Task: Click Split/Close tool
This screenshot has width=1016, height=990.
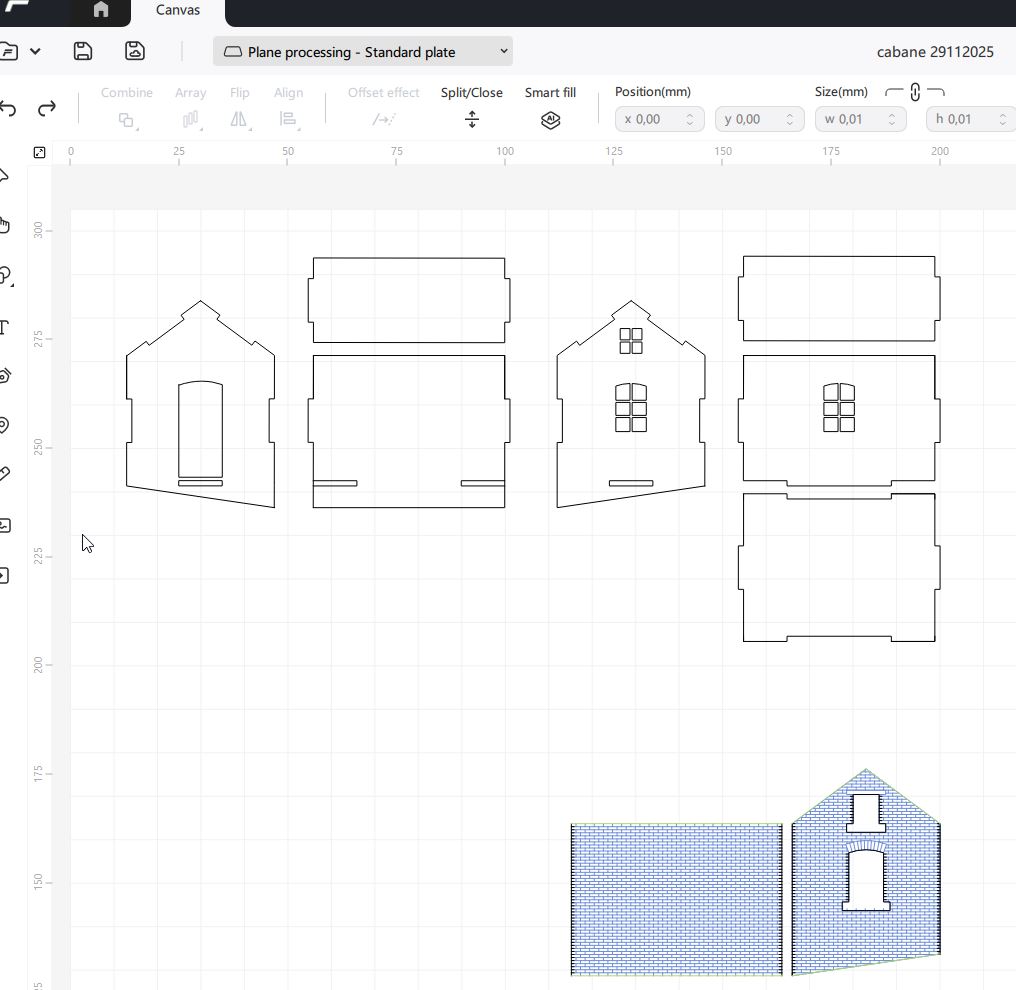Action: click(471, 119)
